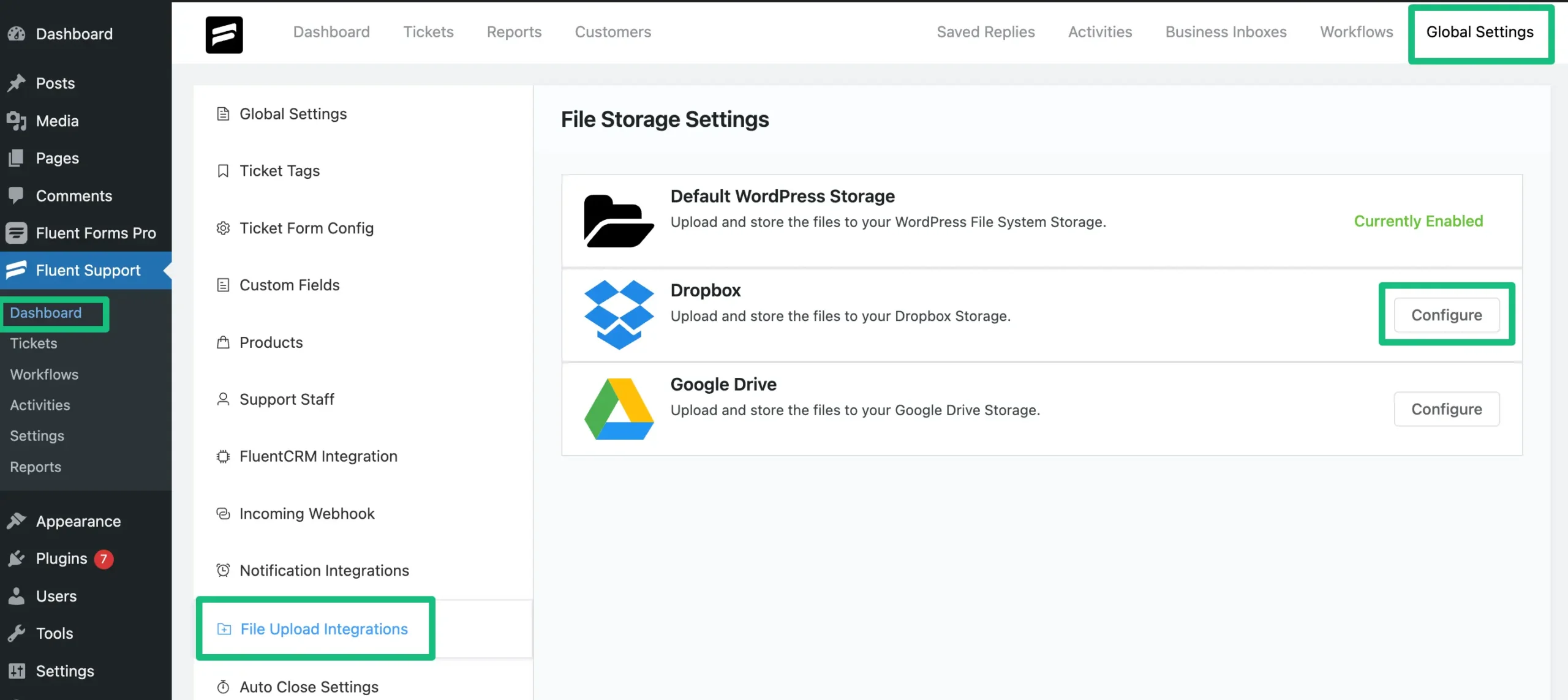Open Activities in top navigation
The image size is (1568, 700).
(x=1100, y=32)
